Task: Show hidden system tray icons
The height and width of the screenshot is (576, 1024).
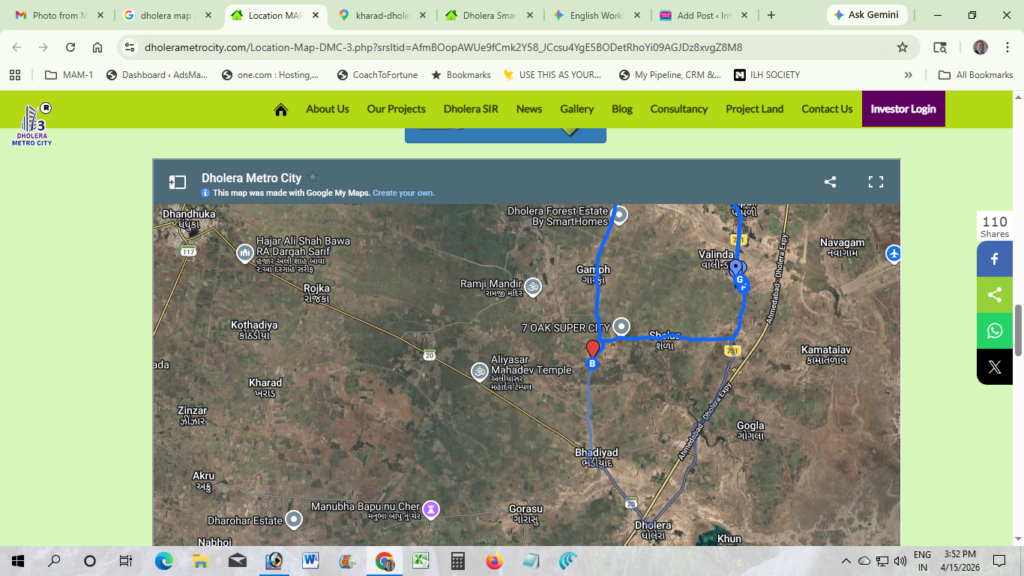Action: pos(846,561)
